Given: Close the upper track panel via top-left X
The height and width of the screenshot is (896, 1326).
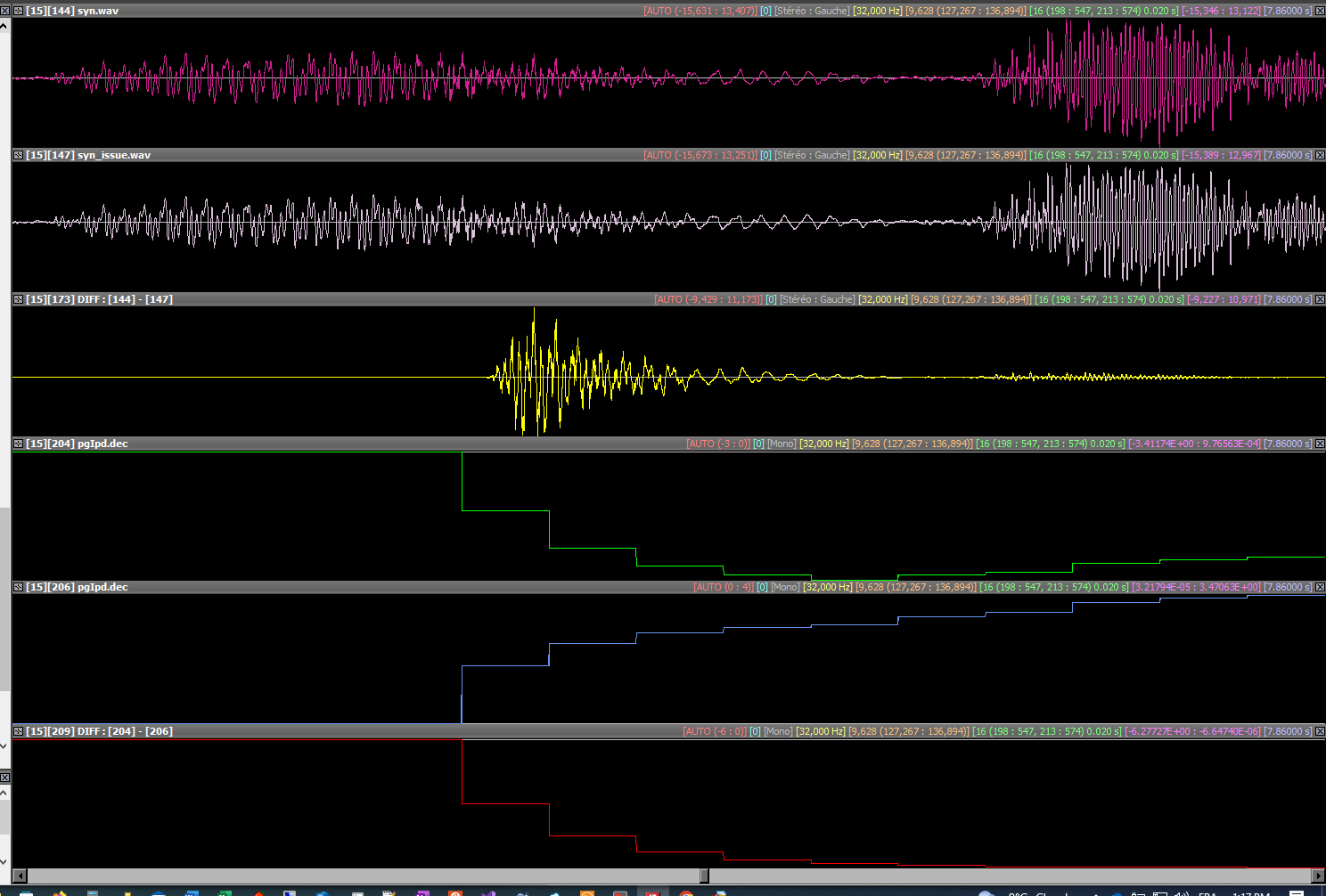Looking at the screenshot, I should 4,11.
